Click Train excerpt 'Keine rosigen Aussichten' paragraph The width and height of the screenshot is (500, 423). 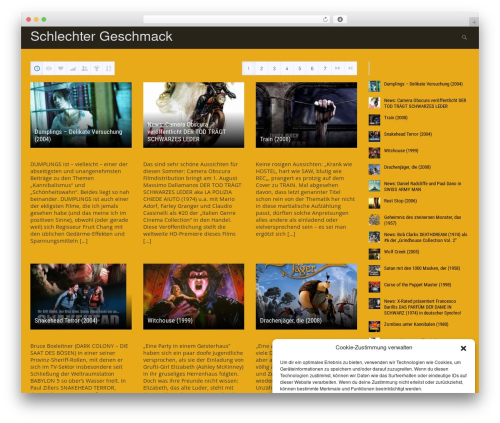point(305,199)
